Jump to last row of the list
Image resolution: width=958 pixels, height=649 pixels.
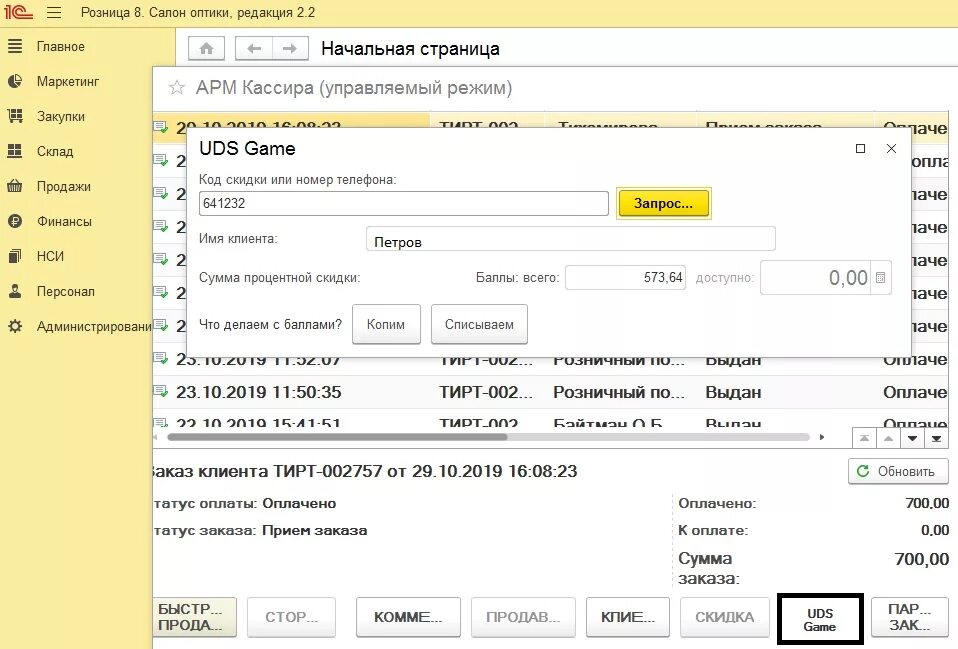[936, 438]
